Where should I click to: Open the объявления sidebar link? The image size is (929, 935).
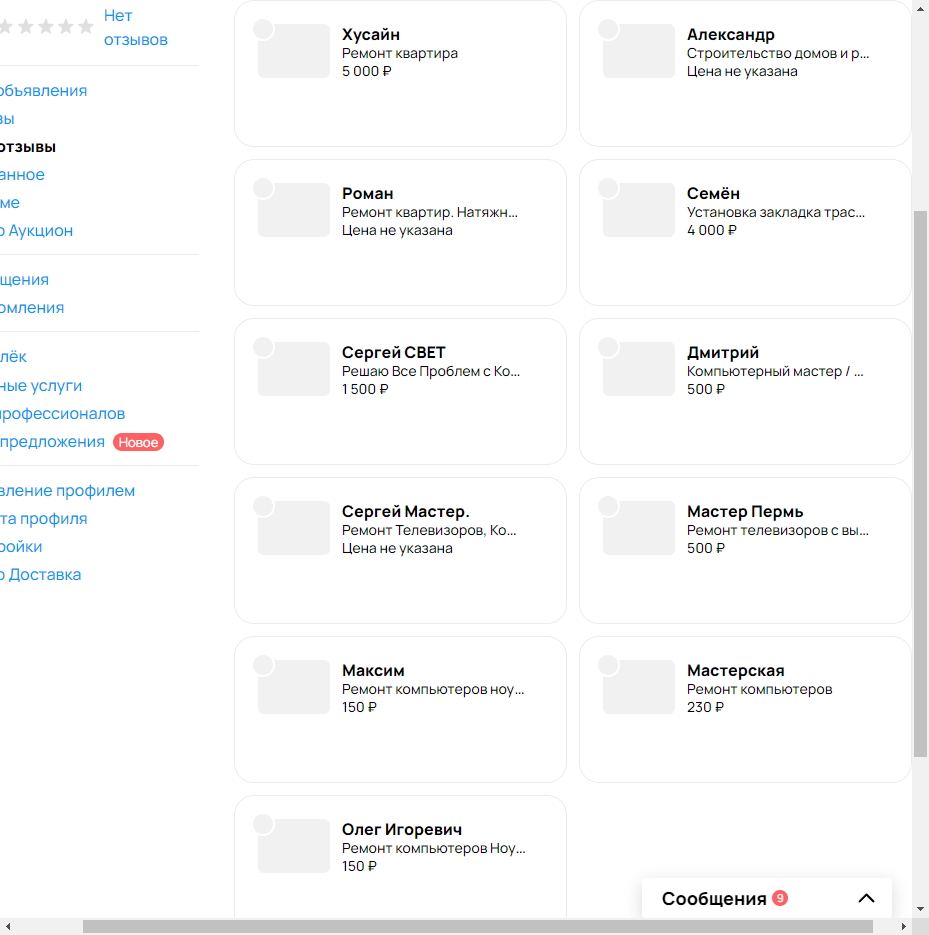[x=43, y=91]
